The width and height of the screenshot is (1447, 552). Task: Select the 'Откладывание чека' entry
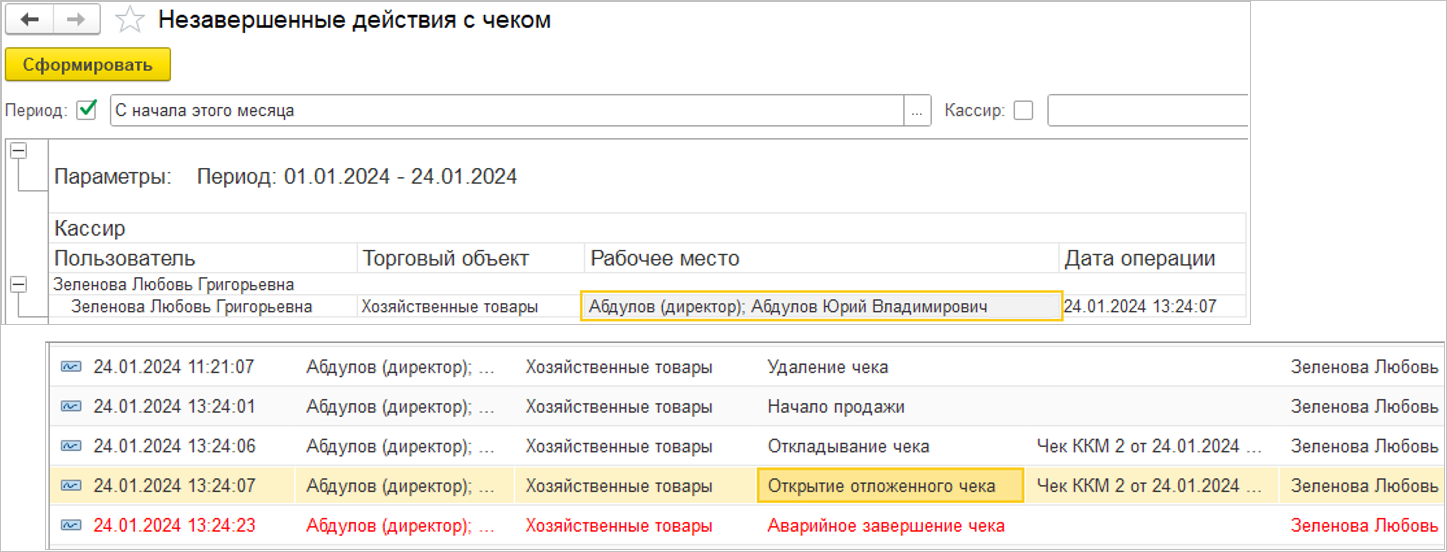click(x=849, y=446)
